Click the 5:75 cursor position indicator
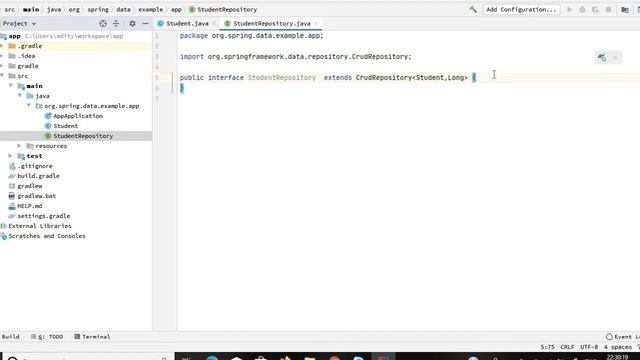 547,347
